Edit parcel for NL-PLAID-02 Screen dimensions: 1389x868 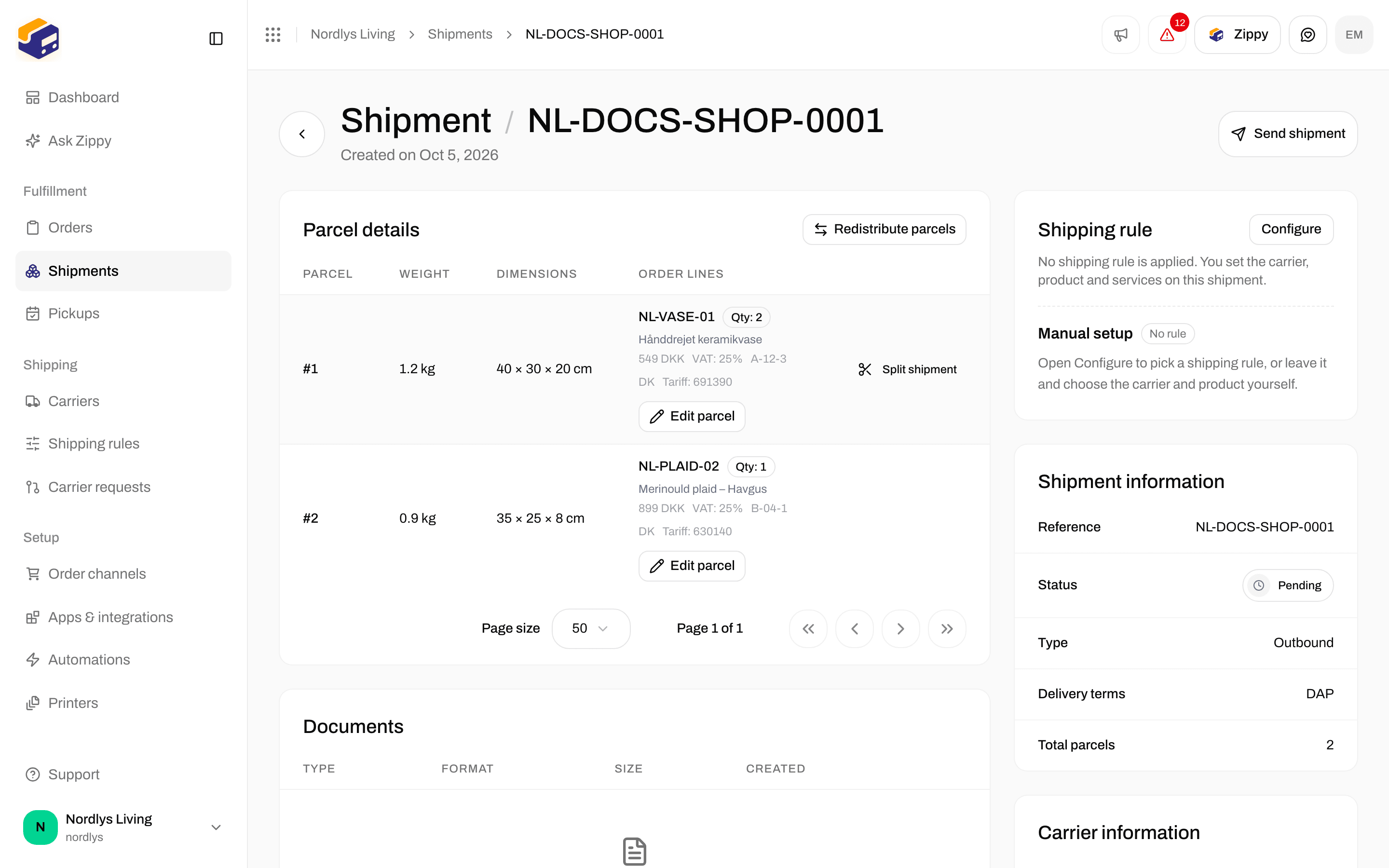(x=692, y=566)
